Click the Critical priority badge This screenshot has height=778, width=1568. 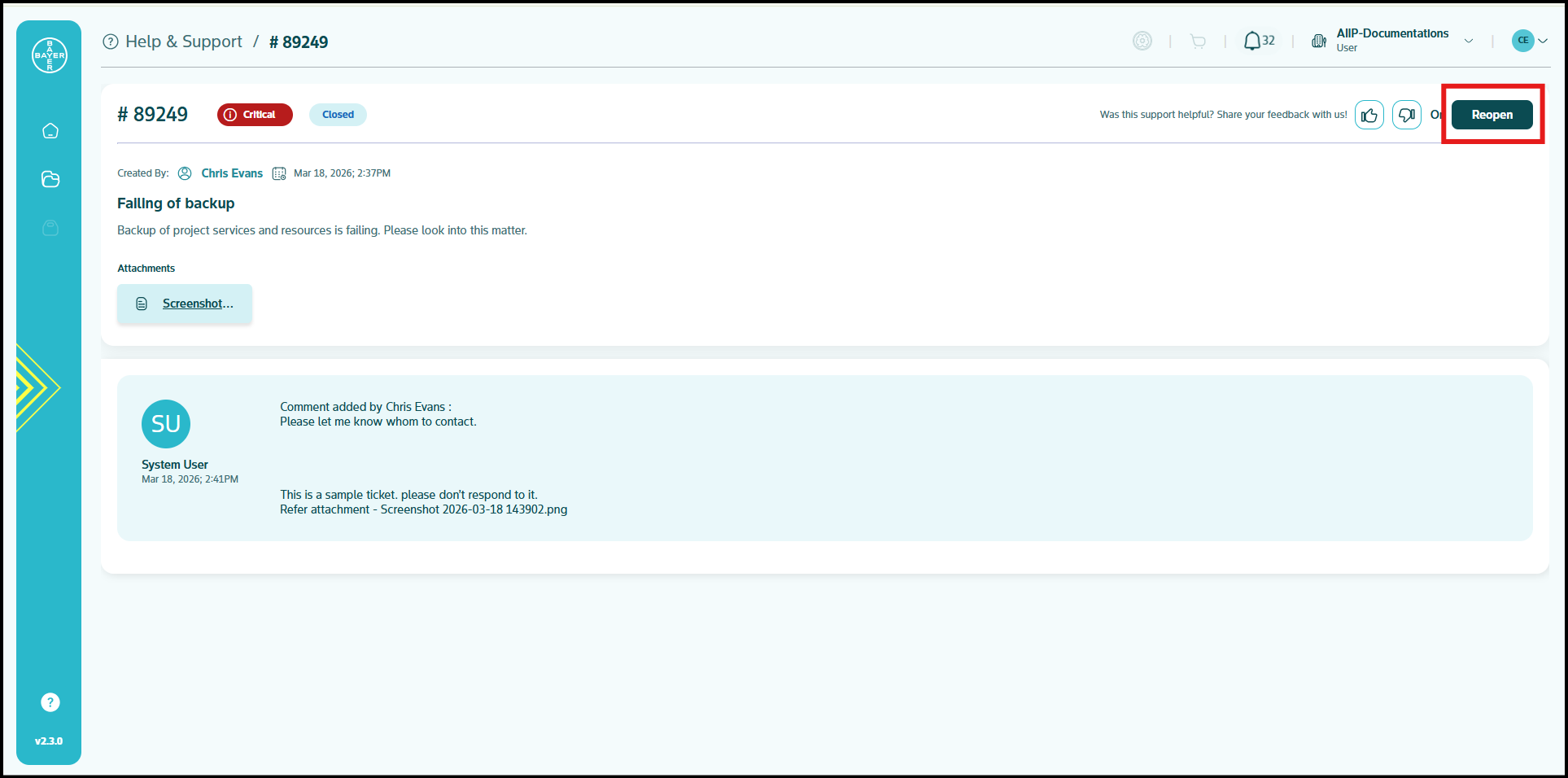[x=255, y=115]
